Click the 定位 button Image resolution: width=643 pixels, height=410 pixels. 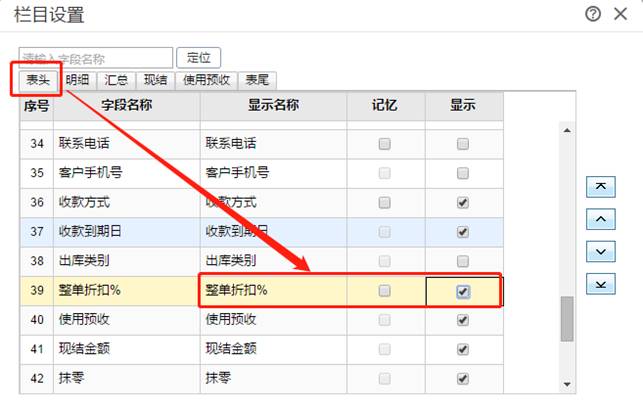point(198,58)
